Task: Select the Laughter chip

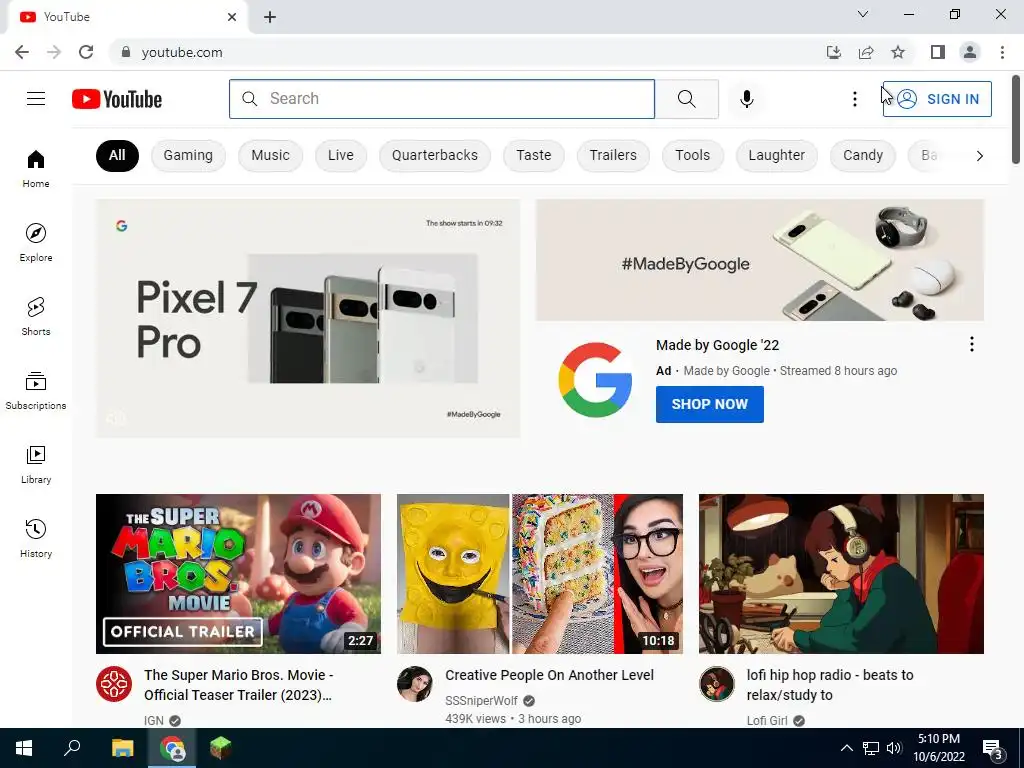Action: (776, 155)
